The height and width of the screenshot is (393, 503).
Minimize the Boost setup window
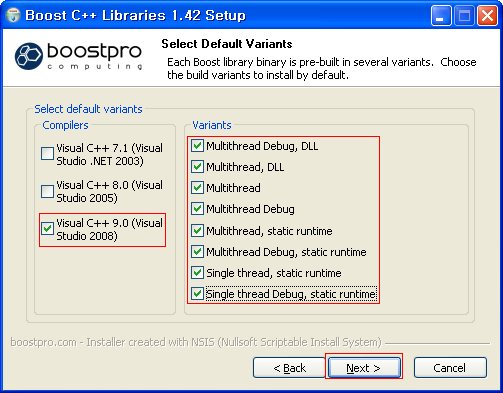click(x=441, y=15)
